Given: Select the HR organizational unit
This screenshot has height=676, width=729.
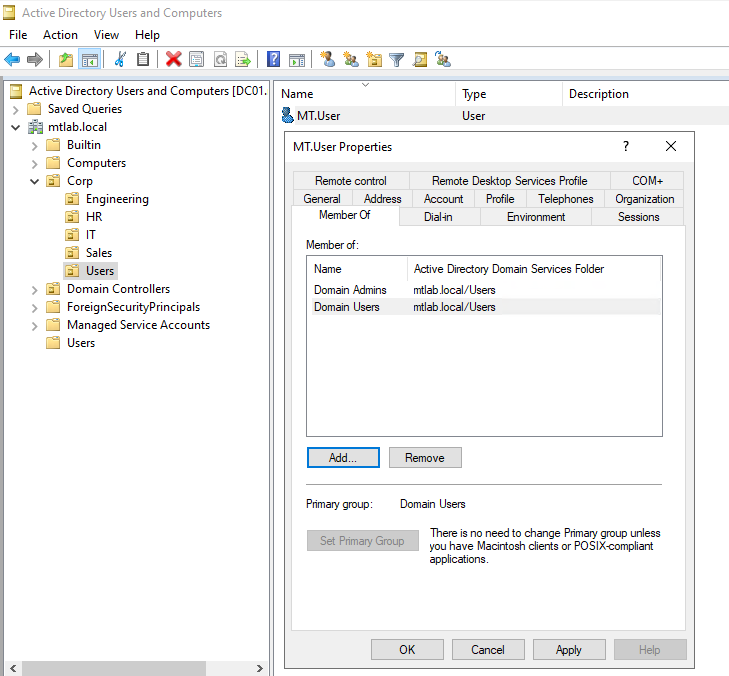Looking at the screenshot, I should pos(94,217).
